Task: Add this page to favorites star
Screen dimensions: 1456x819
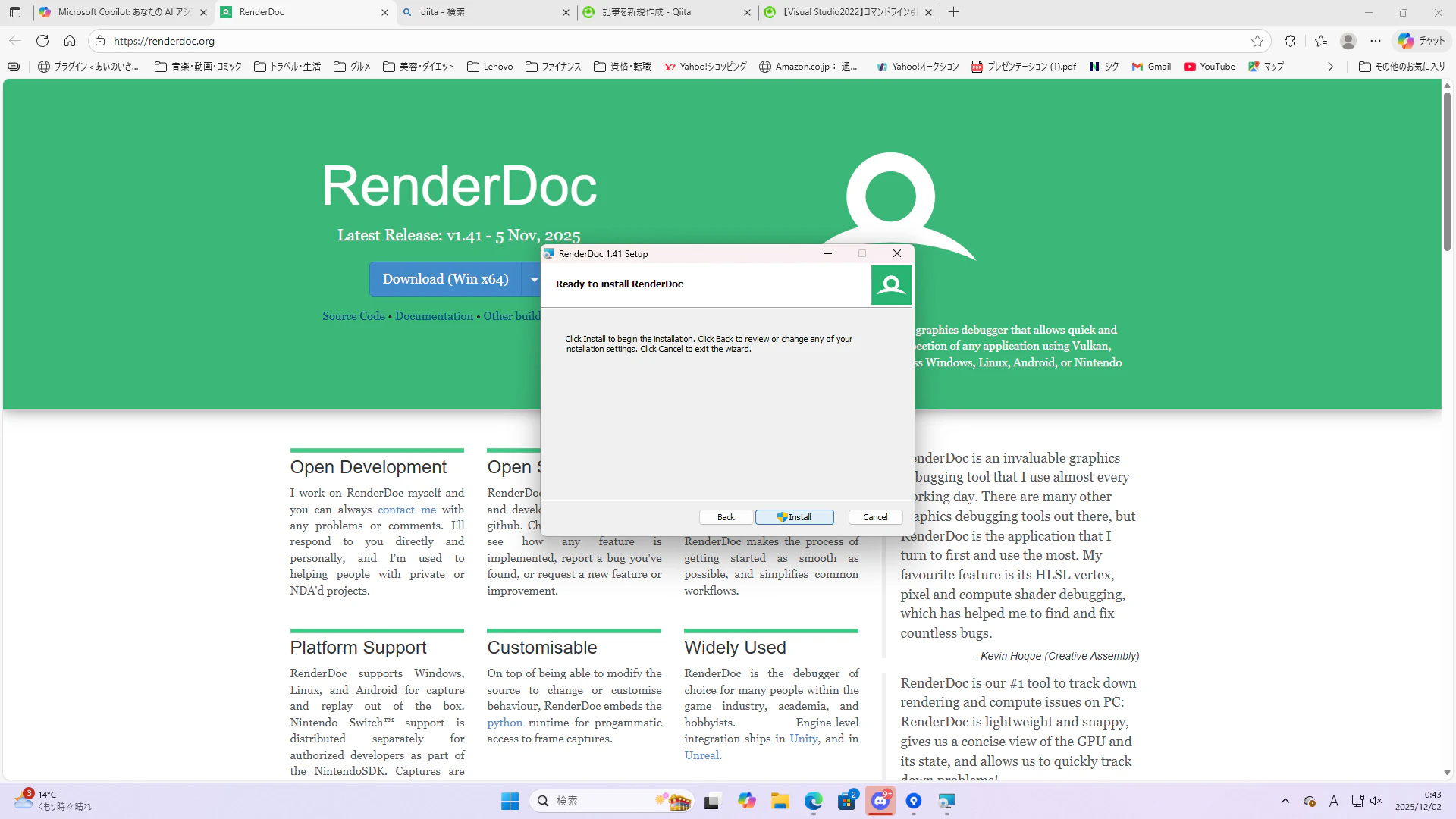Action: (x=1257, y=41)
